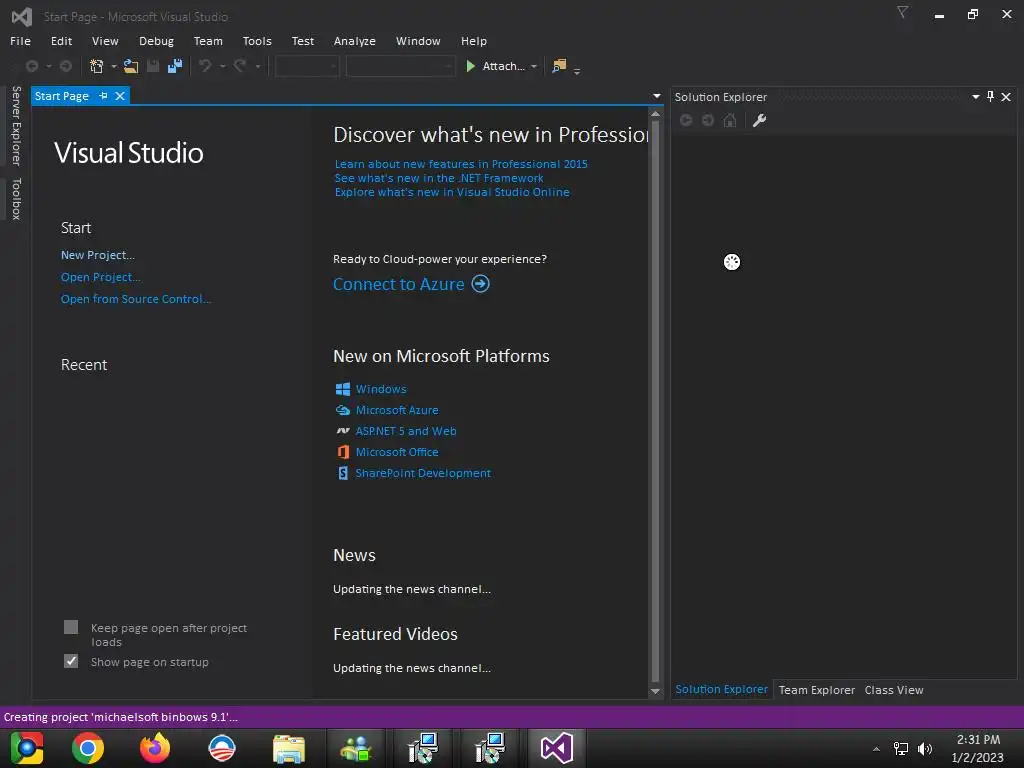Pin the Start Page tab

click(103, 96)
